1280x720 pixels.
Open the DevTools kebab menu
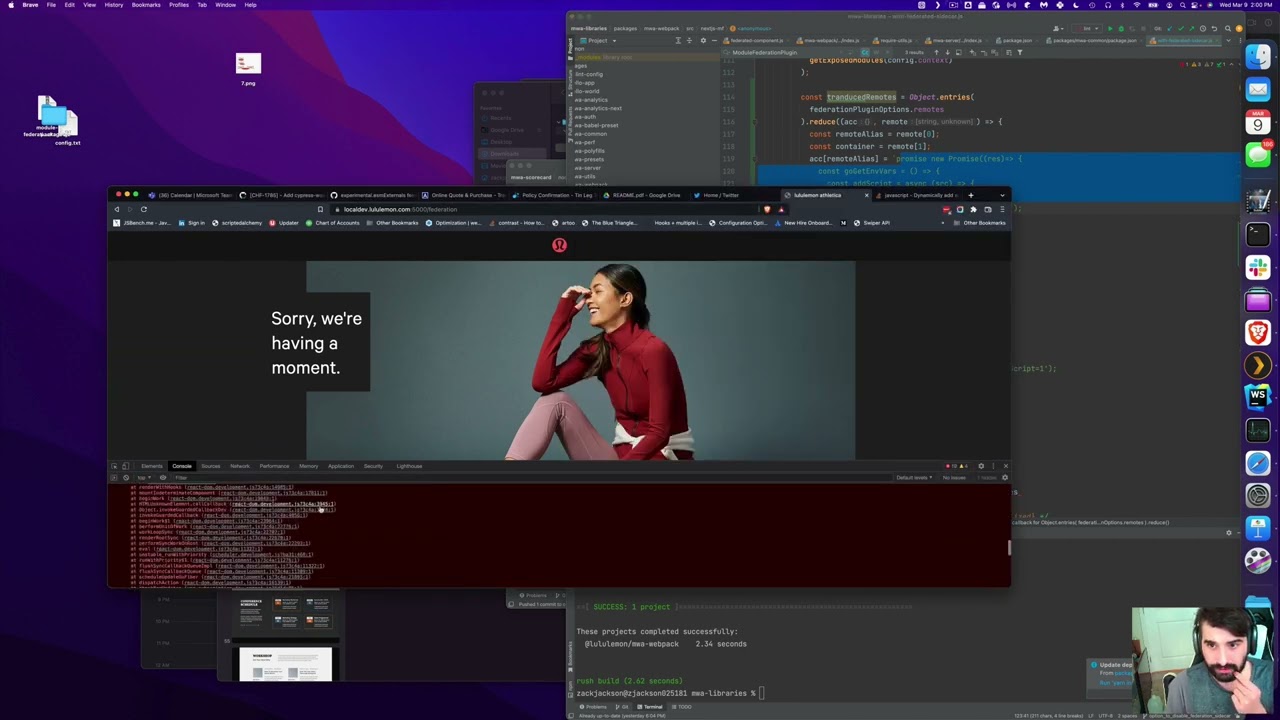pyautogui.click(x=993, y=466)
